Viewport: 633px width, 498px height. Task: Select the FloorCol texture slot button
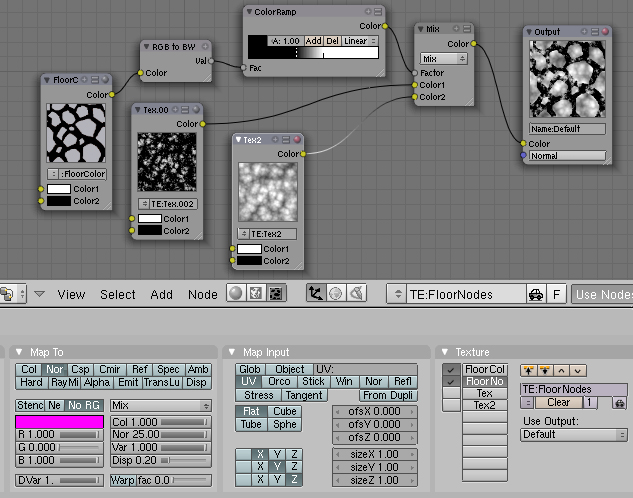[484, 369]
